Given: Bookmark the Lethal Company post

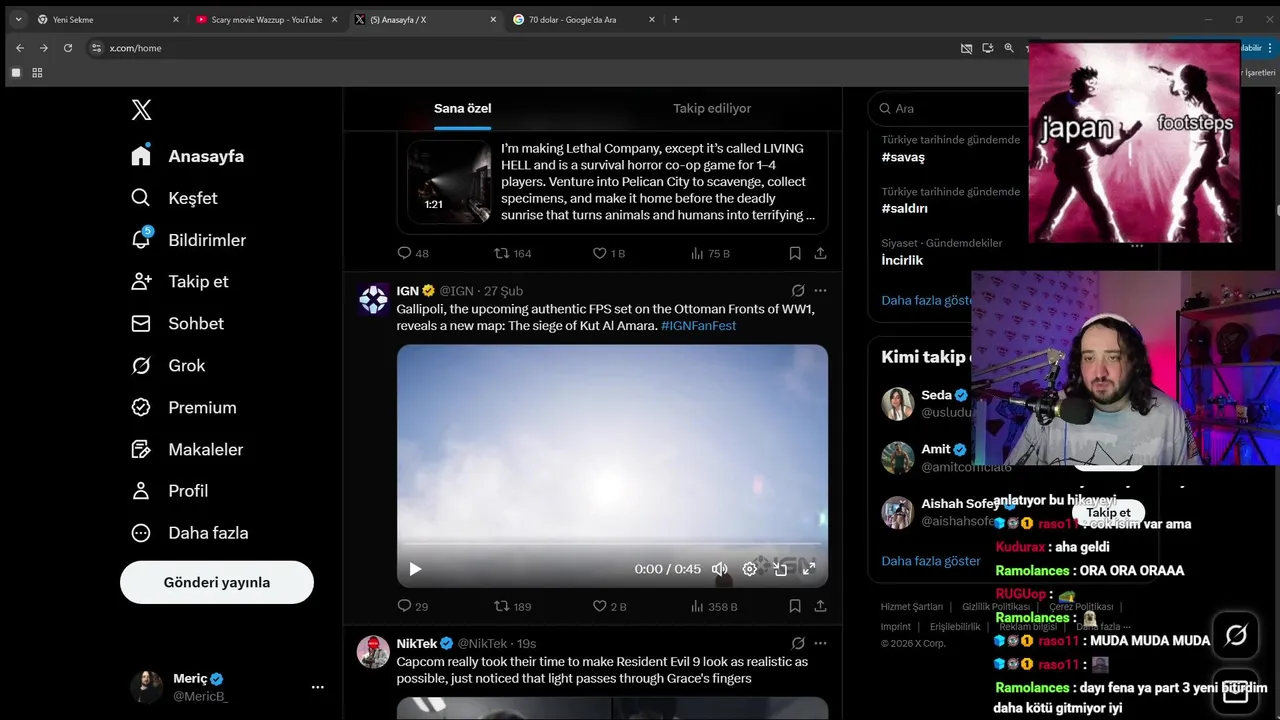Looking at the screenshot, I should coord(795,254).
